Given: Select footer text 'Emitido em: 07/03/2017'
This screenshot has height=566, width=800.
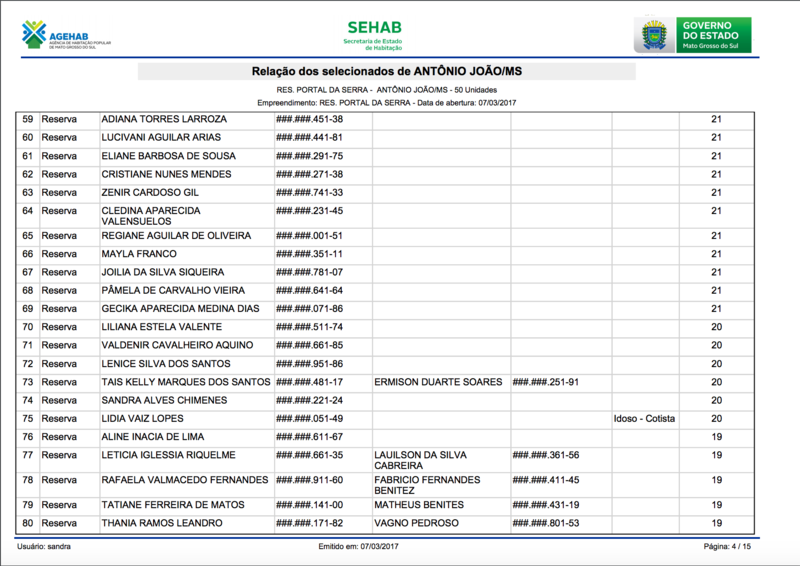Looking at the screenshot, I should pos(359,547).
